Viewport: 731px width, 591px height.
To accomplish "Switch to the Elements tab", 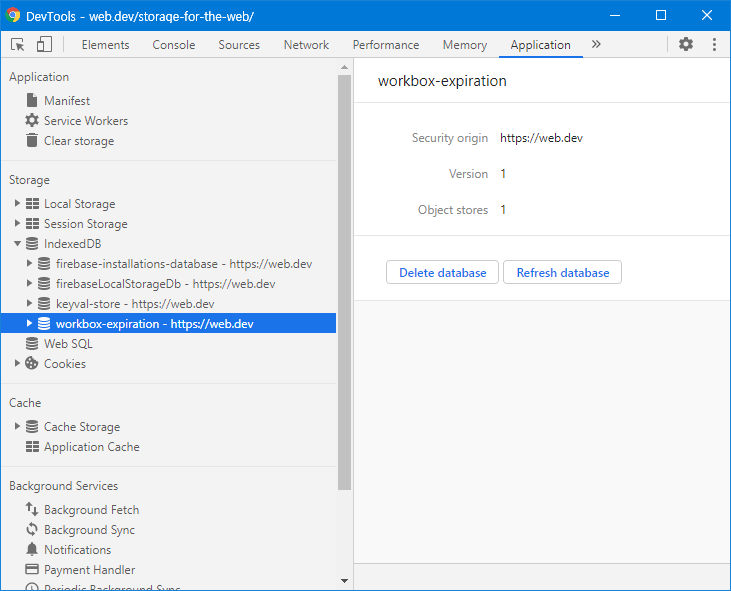I will pos(105,45).
